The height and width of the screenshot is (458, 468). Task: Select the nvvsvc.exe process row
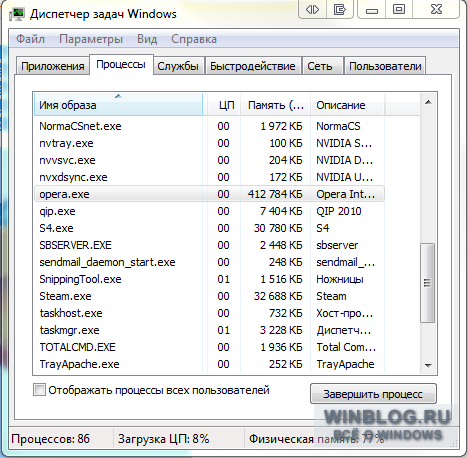click(209, 160)
